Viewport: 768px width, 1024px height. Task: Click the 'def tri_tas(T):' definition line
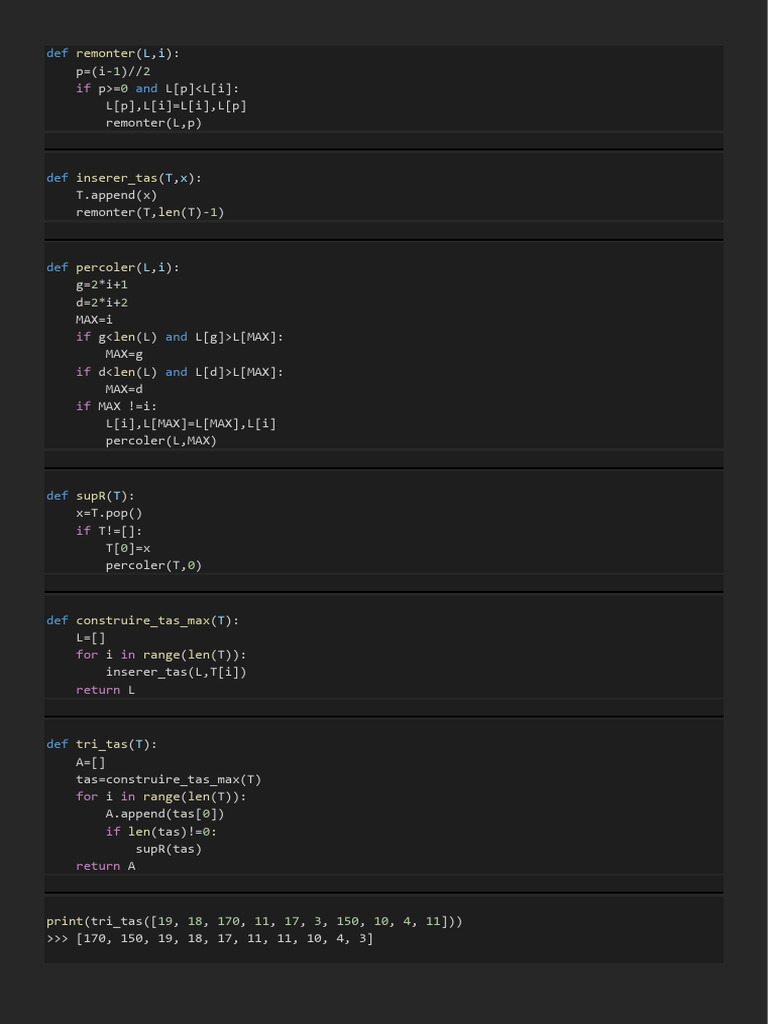coord(101,744)
